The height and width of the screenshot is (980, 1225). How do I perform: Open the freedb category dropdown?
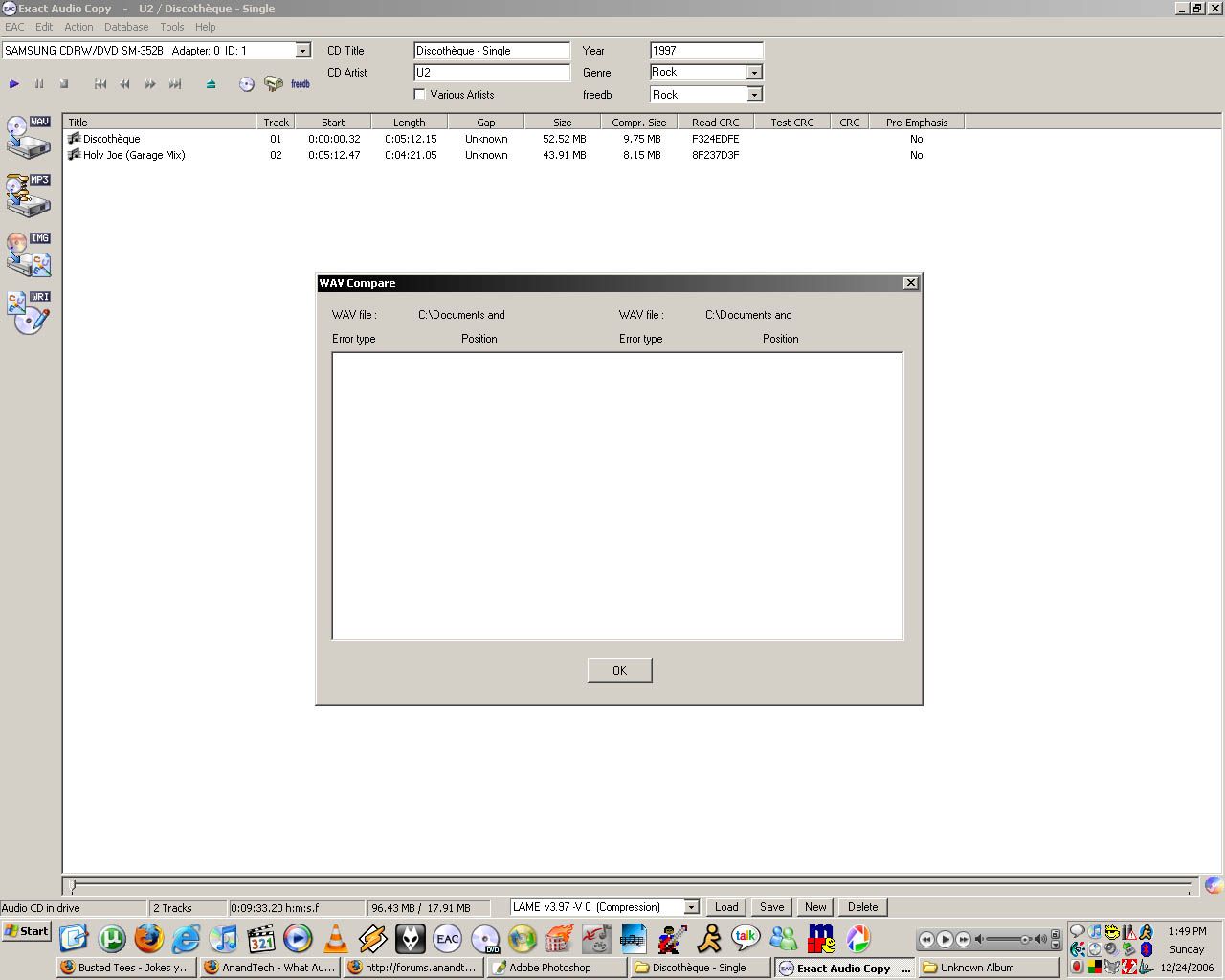(x=754, y=95)
